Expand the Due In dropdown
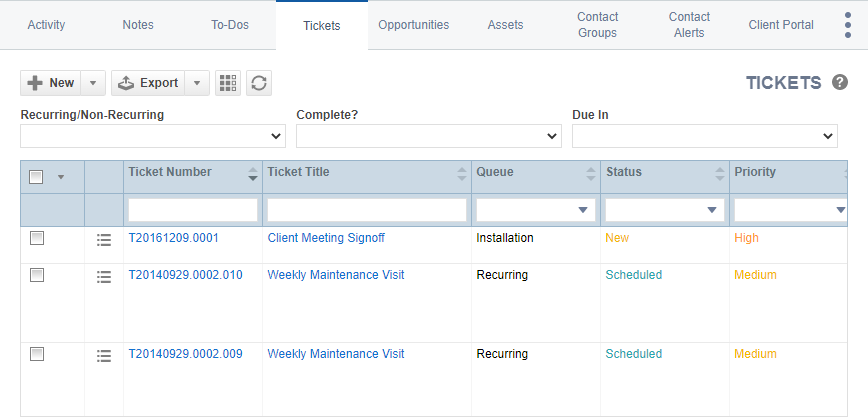Image resolution: width=868 pixels, height=417 pixels. point(704,136)
